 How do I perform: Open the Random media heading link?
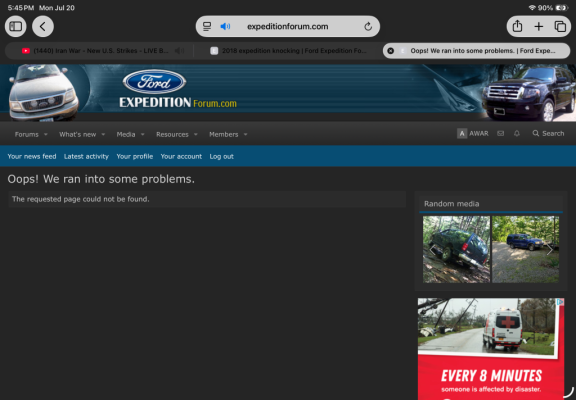tap(451, 204)
